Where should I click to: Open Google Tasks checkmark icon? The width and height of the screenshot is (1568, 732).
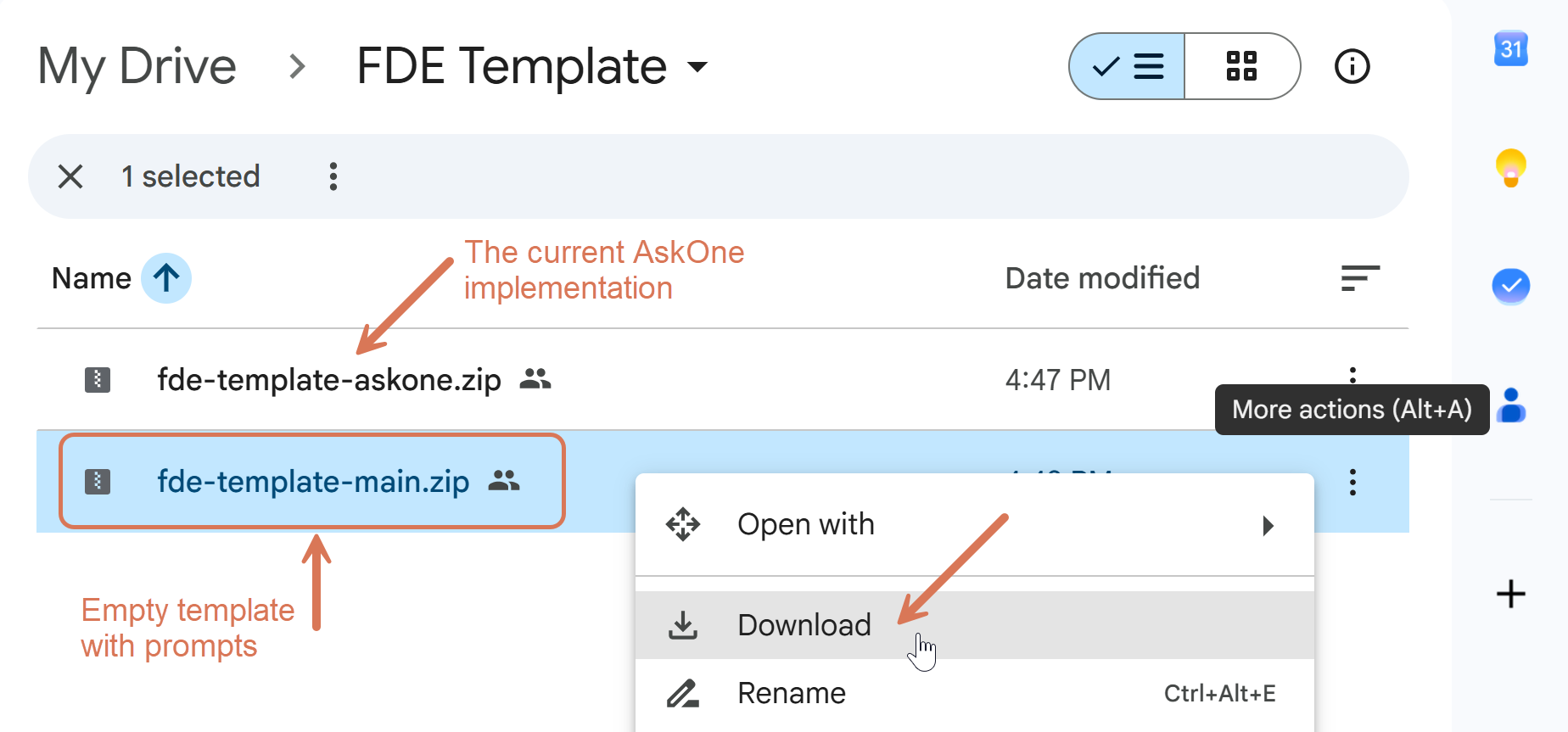pos(1510,286)
